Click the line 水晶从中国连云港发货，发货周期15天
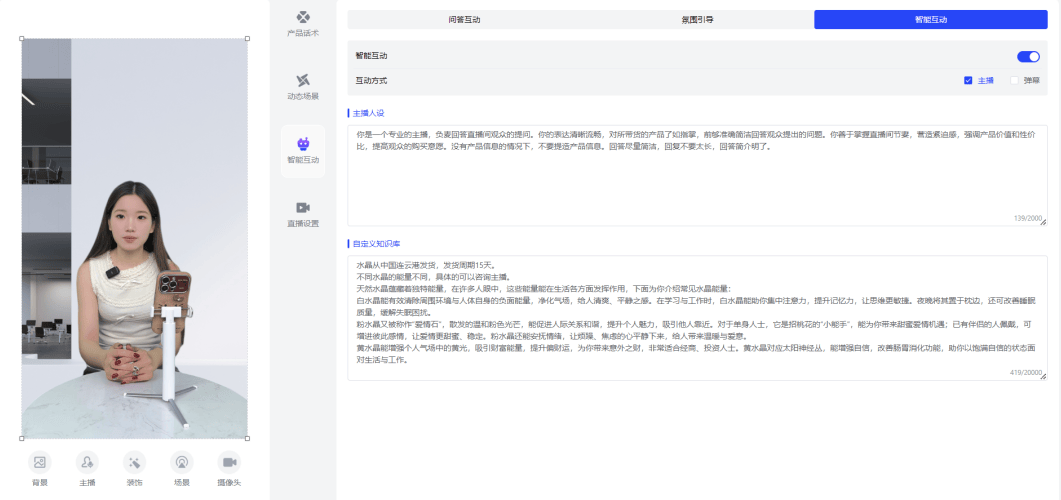 point(428,265)
